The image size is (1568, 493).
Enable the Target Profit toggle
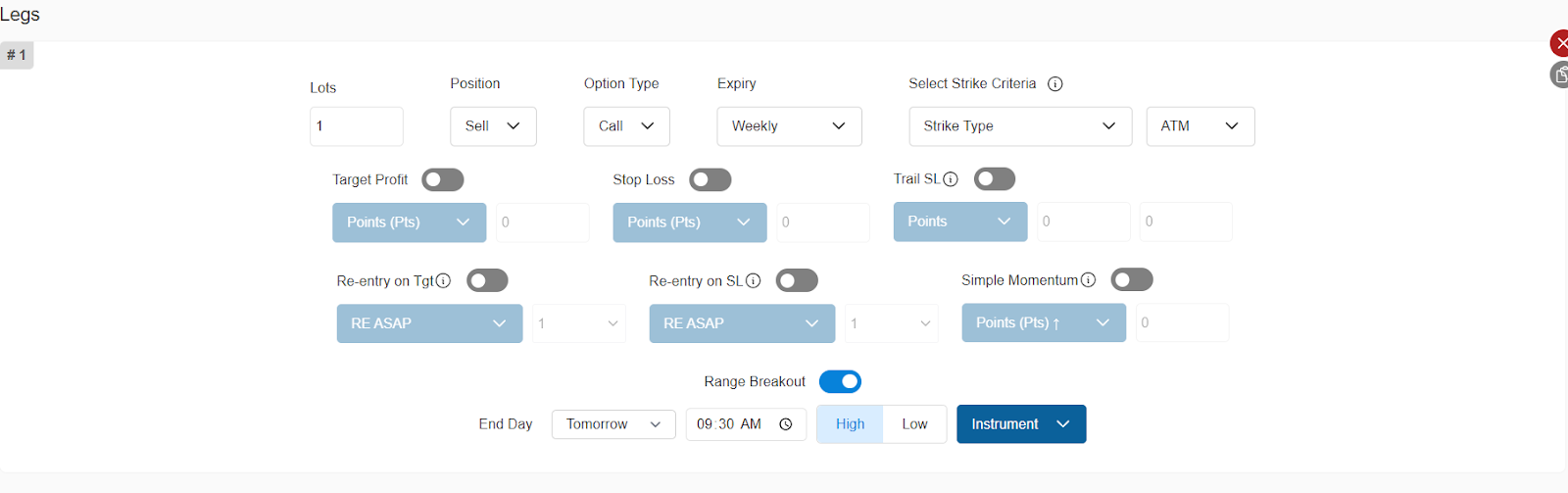pyautogui.click(x=442, y=180)
